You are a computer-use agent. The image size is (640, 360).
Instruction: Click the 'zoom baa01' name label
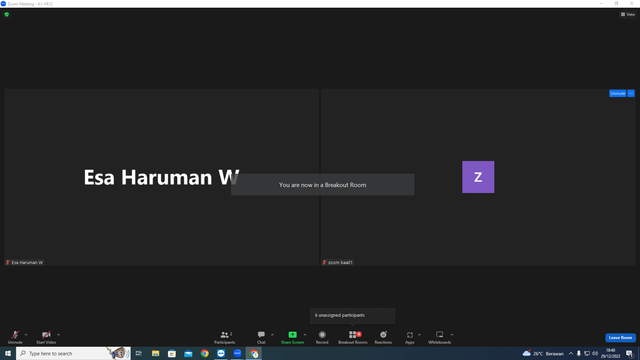[340, 262]
